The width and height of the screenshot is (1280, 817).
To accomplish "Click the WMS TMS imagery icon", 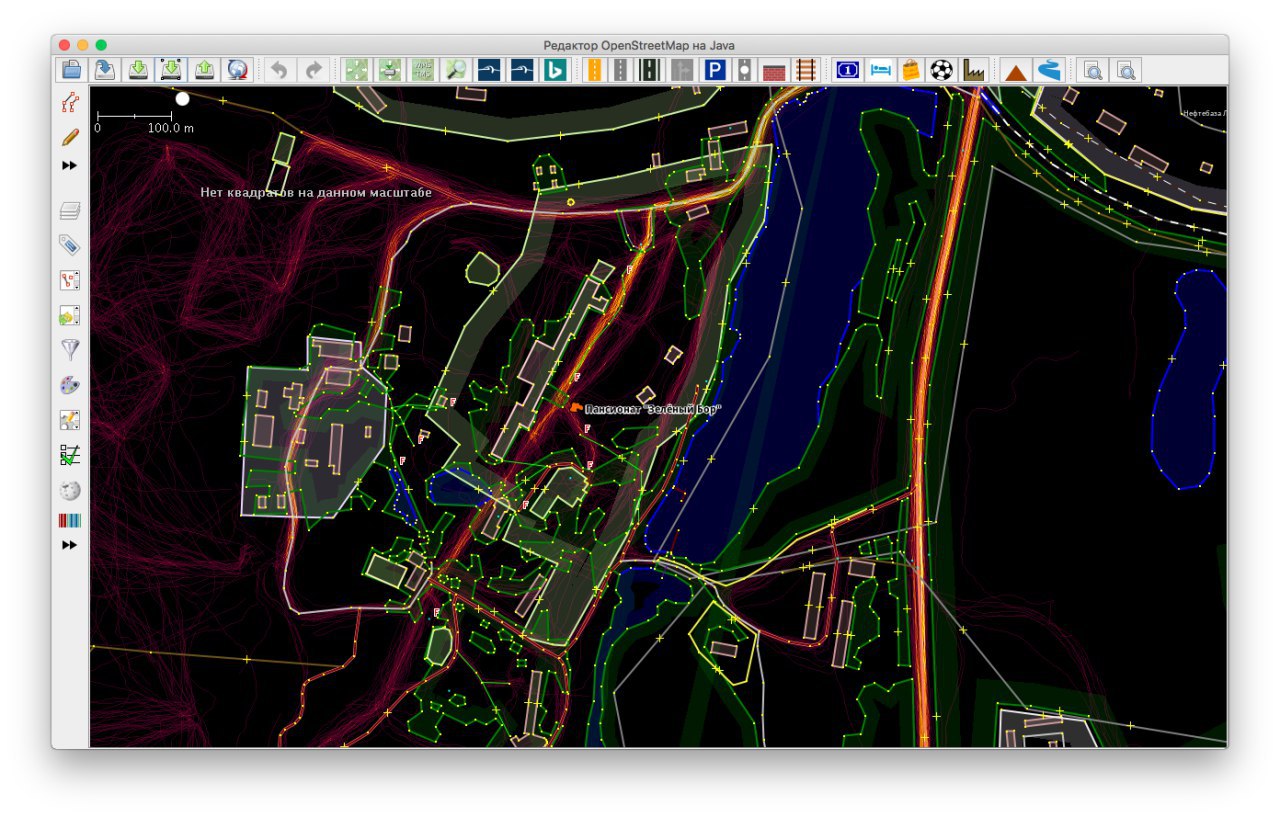I will [x=423, y=69].
